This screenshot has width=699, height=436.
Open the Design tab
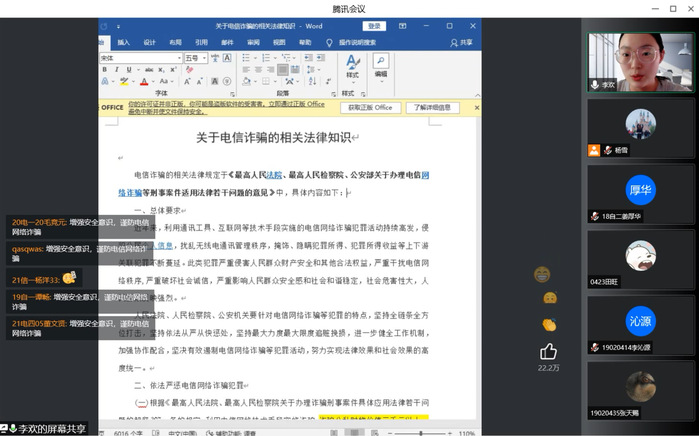point(149,42)
